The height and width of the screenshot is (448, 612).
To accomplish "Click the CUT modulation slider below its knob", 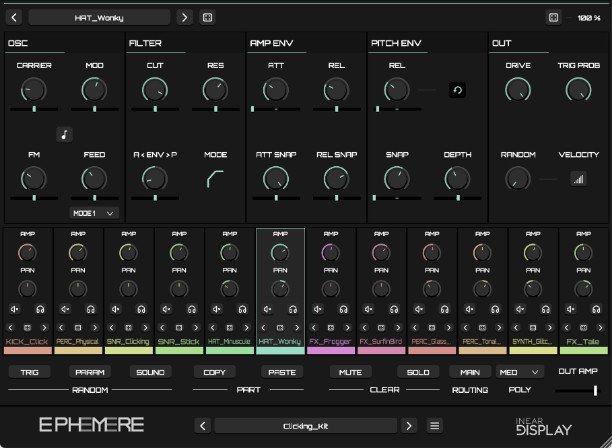I will coord(155,109).
